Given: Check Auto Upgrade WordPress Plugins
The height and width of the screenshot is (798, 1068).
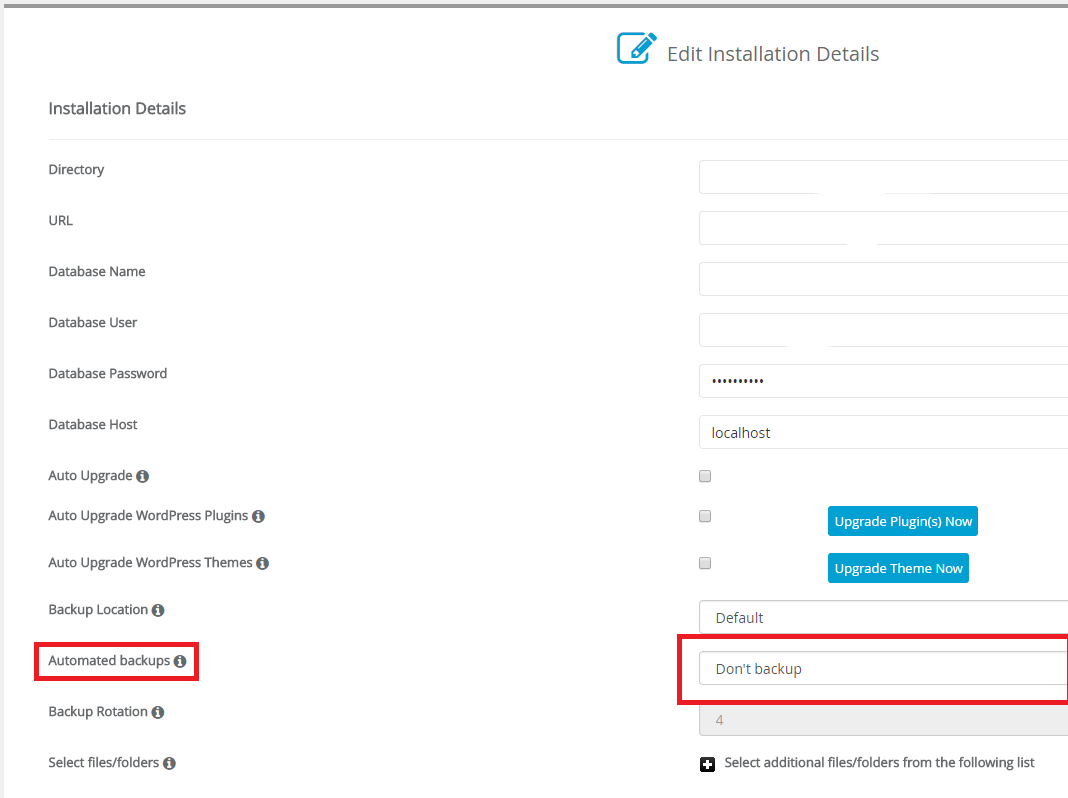Looking at the screenshot, I should pos(705,515).
